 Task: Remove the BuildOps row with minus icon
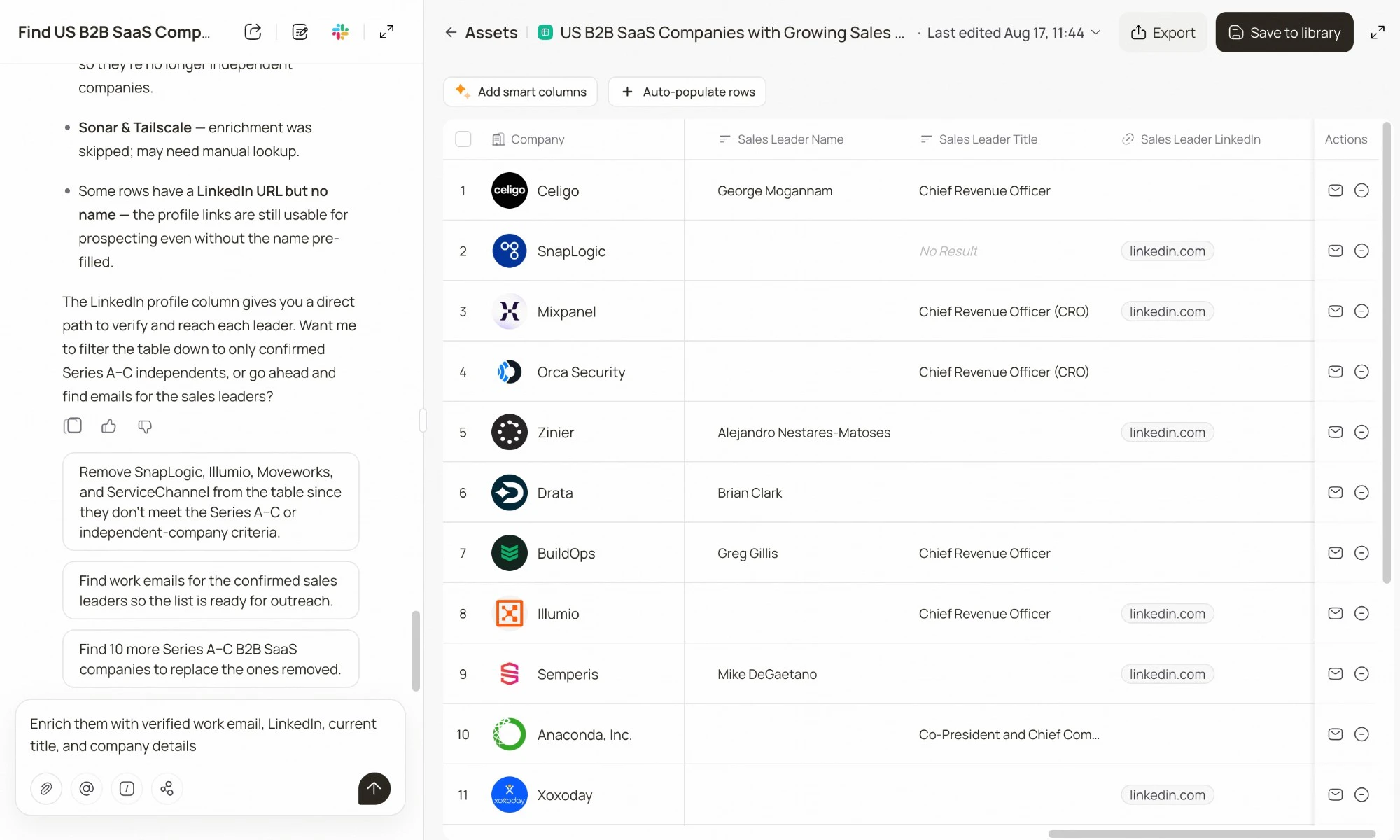pos(1361,553)
